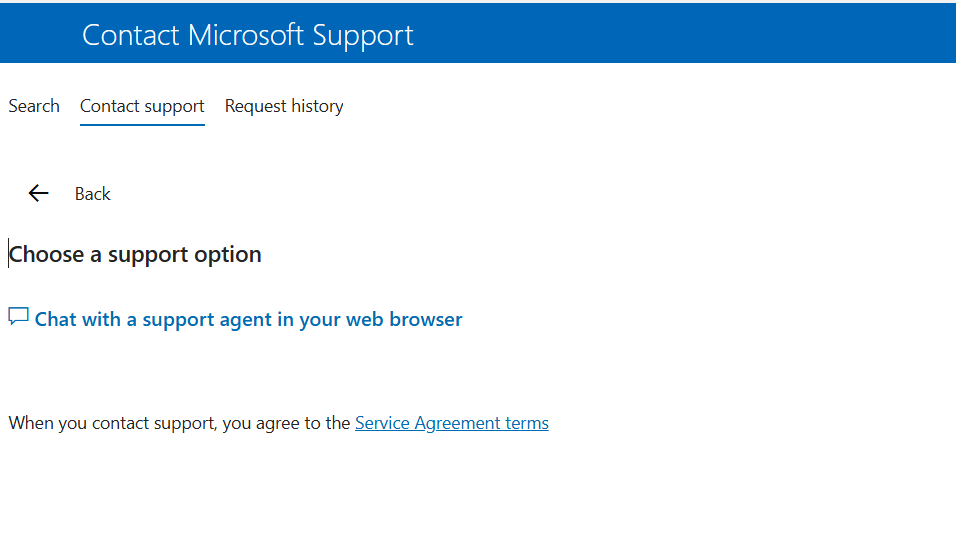This screenshot has height=548, width=956.
Task: Start chat with a support agent link
Action: pyautogui.click(x=248, y=320)
